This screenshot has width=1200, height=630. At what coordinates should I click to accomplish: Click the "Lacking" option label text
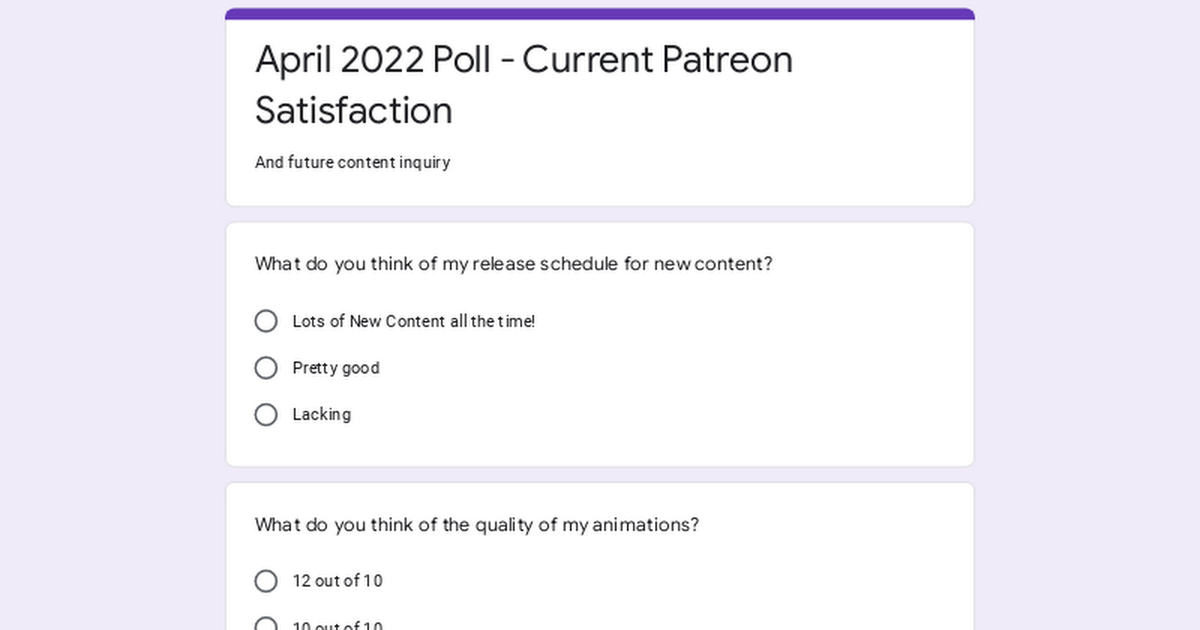321,414
